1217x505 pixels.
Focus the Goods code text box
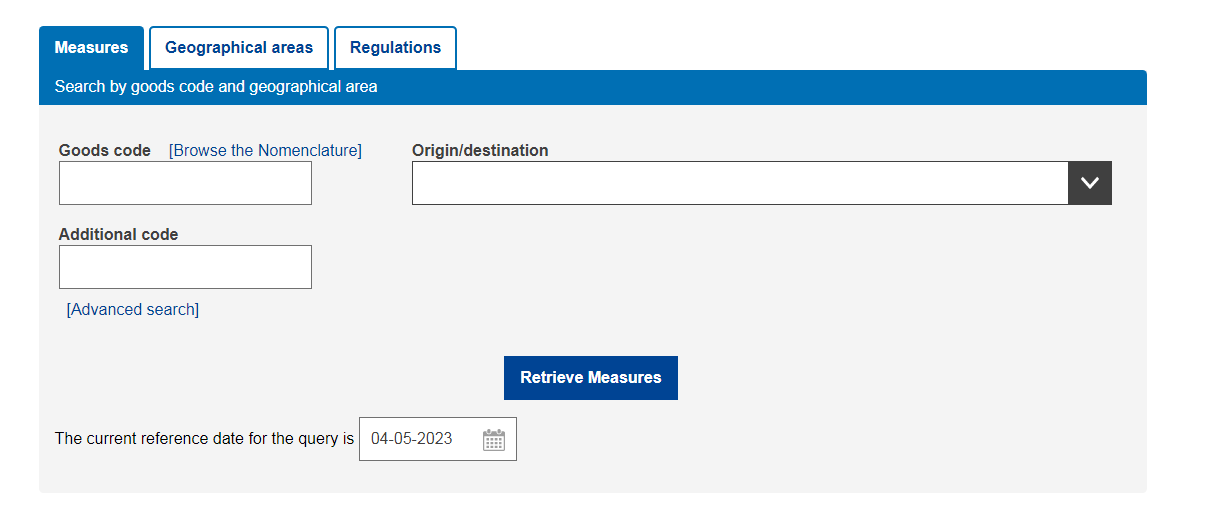(x=185, y=183)
